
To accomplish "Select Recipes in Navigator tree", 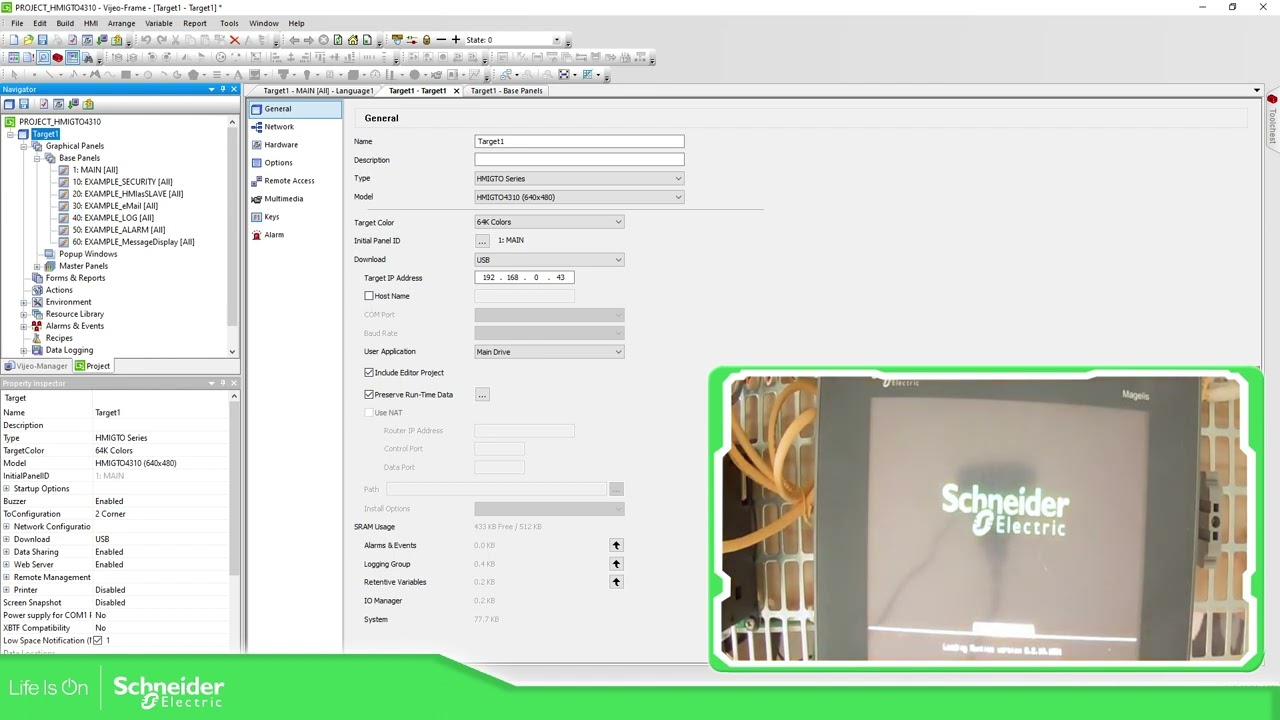I will 59,338.
